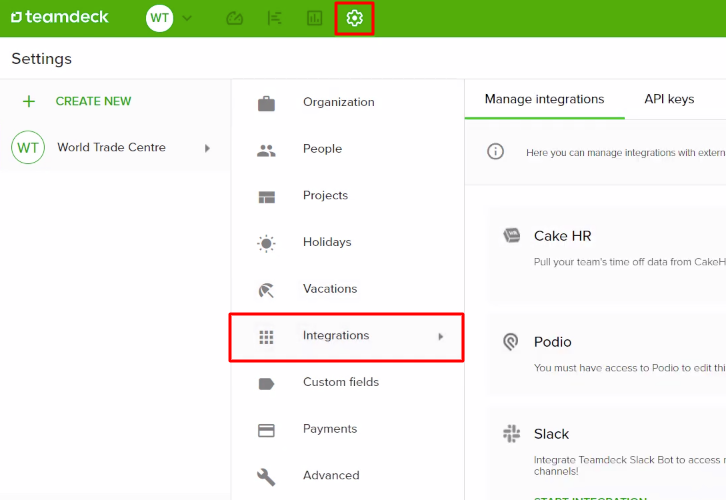Open the timeline schedule icon
726x500 pixels.
pos(275,19)
